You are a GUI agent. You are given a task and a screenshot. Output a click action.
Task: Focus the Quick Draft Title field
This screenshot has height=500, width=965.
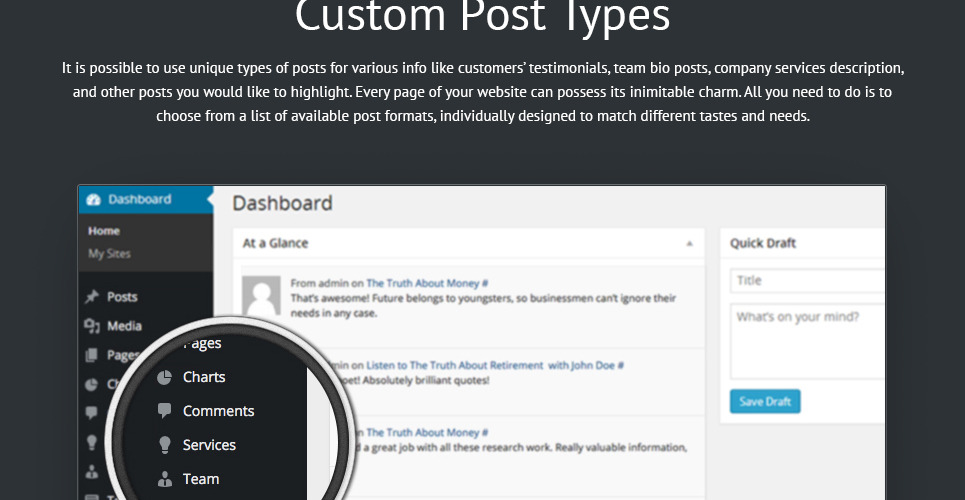[x=807, y=281]
